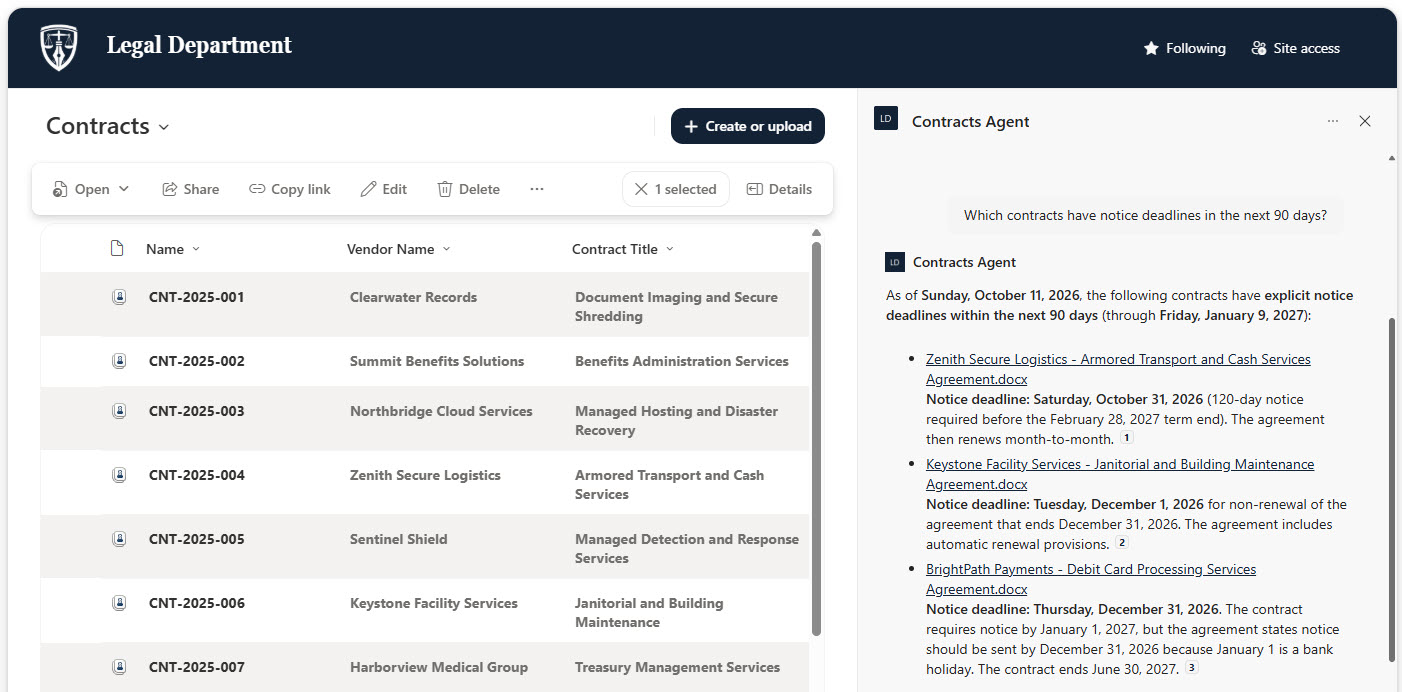Open Keystone Facility Services agreement link
1402x692 pixels.
1120,474
